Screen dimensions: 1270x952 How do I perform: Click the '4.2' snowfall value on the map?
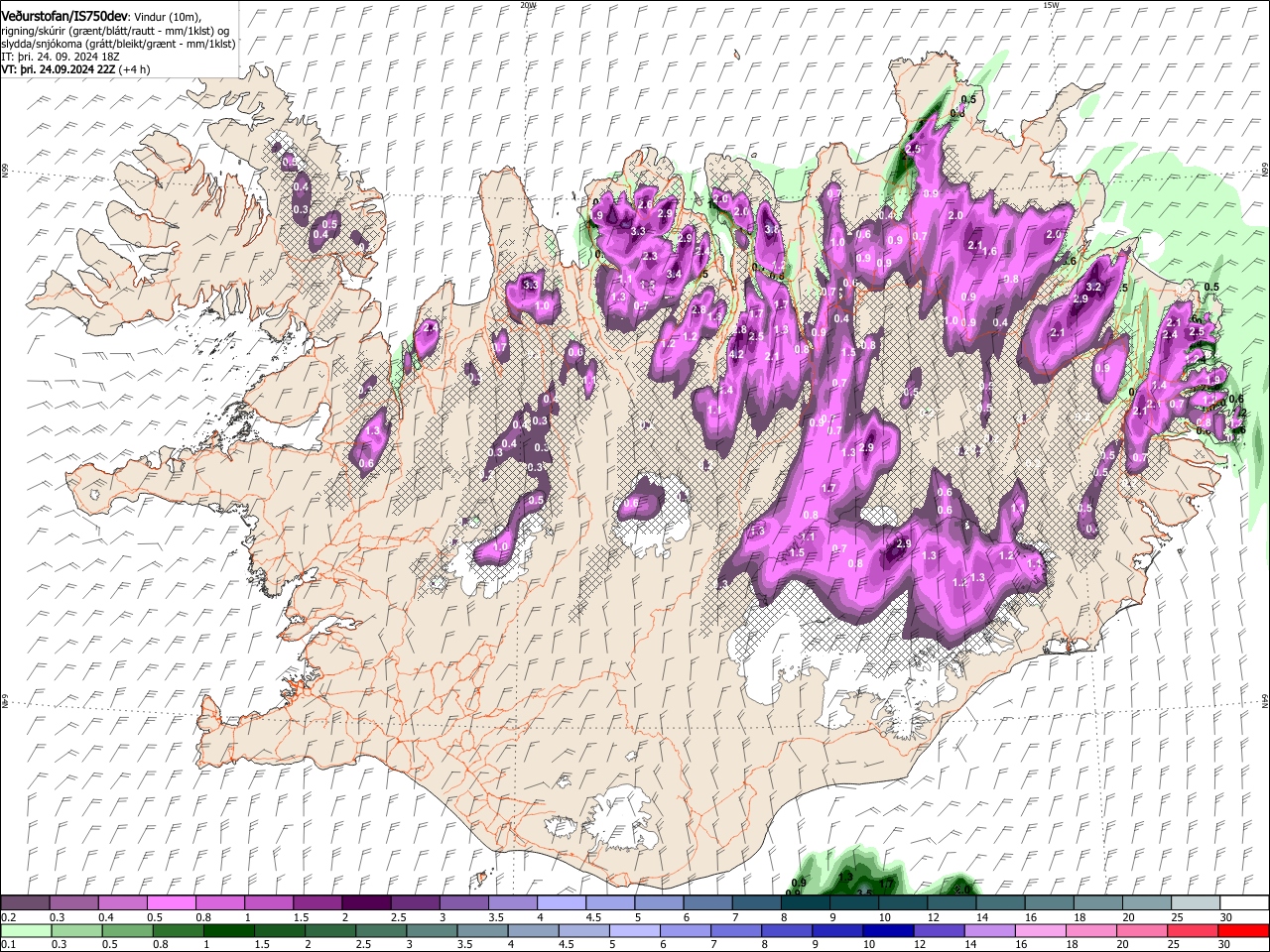pyautogui.click(x=736, y=354)
